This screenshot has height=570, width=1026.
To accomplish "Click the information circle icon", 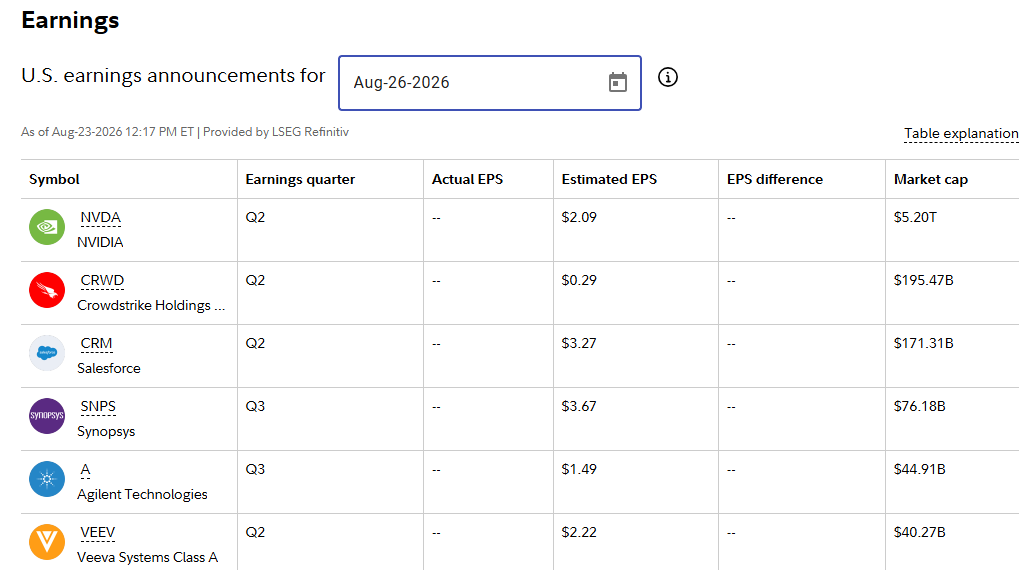I will [667, 77].
